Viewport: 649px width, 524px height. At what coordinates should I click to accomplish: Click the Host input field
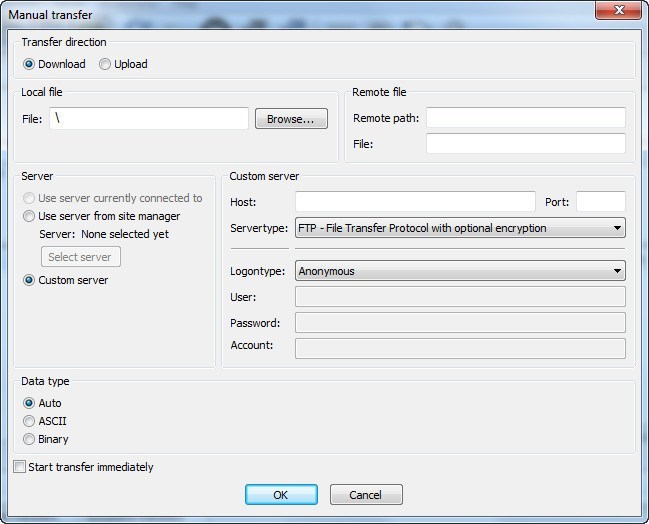point(415,202)
